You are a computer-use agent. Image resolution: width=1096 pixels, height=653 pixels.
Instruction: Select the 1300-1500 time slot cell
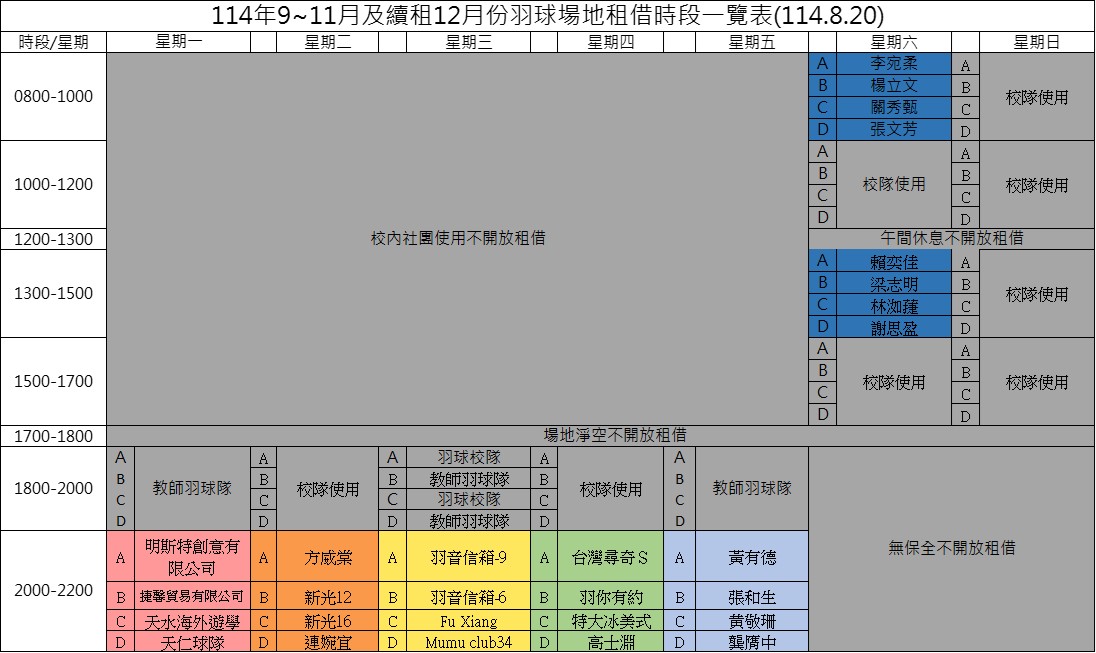[x=53, y=294]
